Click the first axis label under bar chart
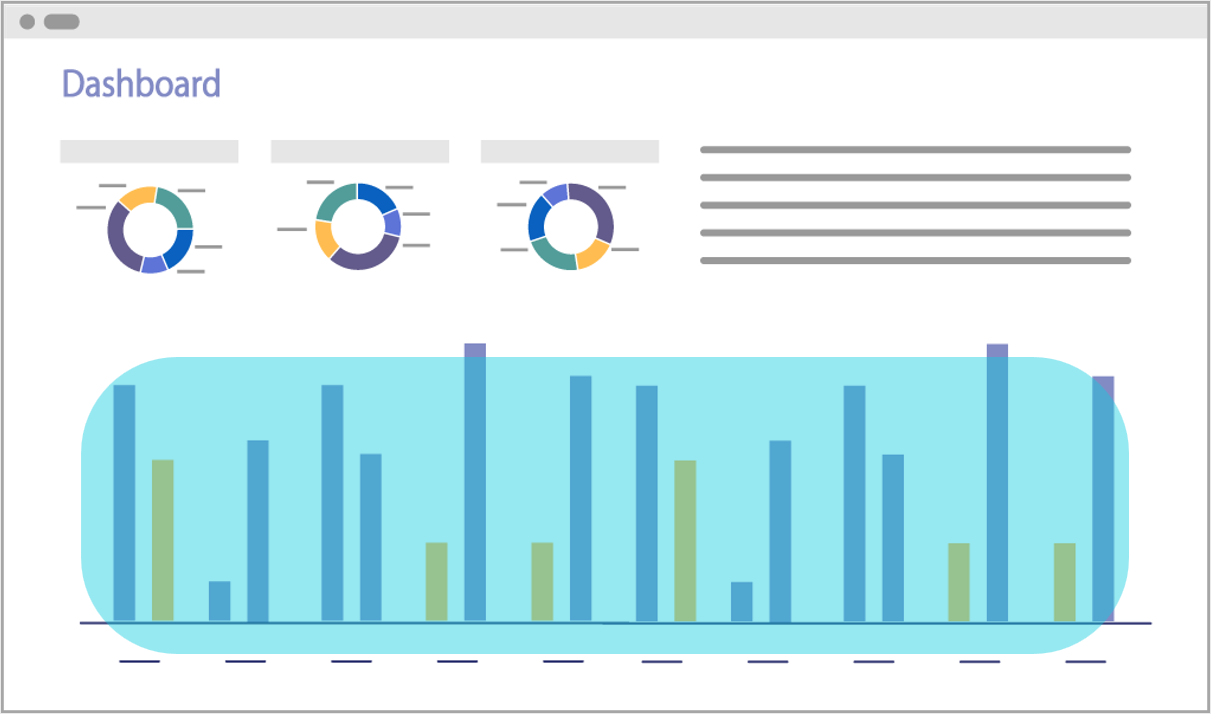 pyautogui.click(x=139, y=661)
